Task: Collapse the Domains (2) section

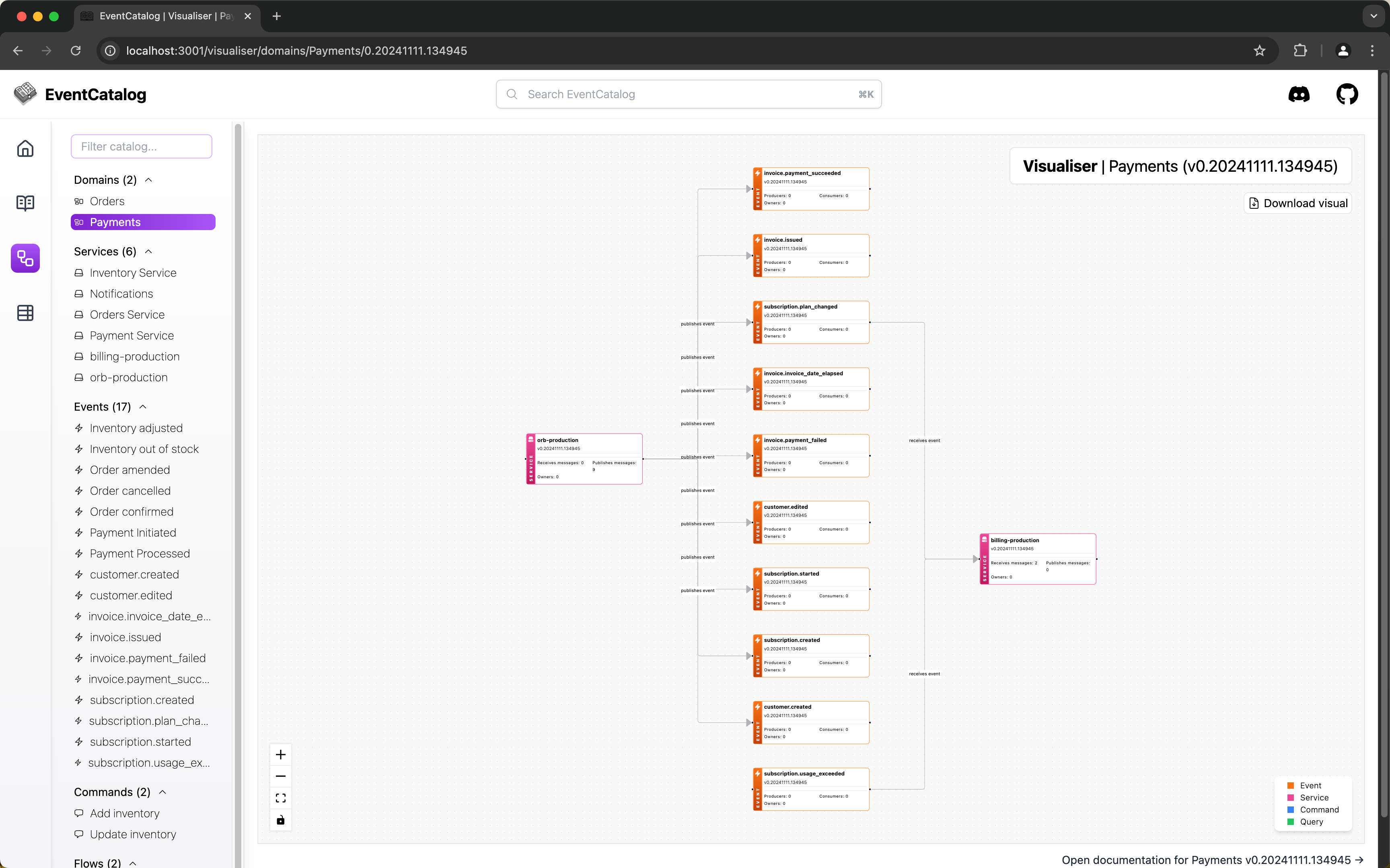Action: tap(149, 180)
